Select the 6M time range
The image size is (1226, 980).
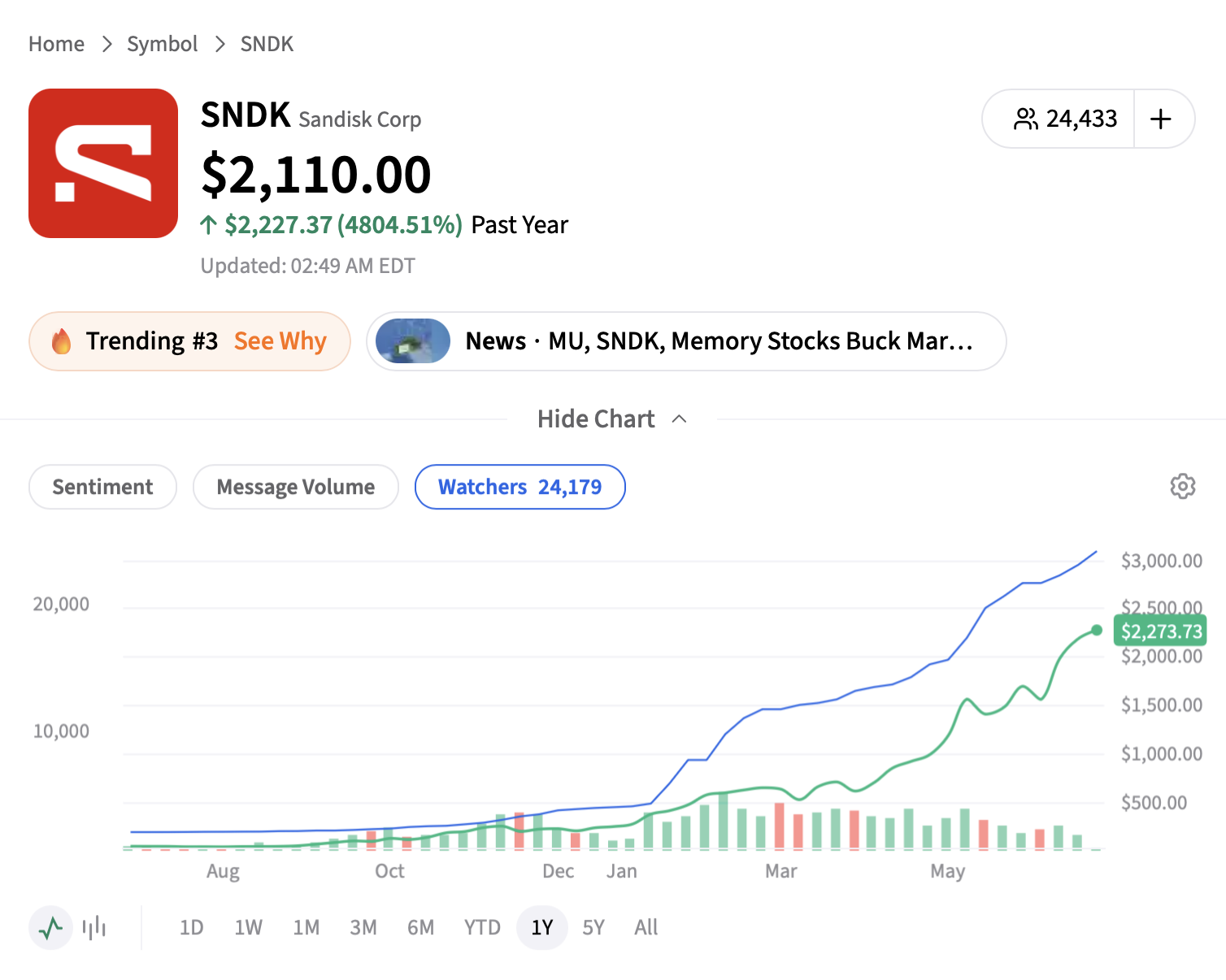coord(421,927)
